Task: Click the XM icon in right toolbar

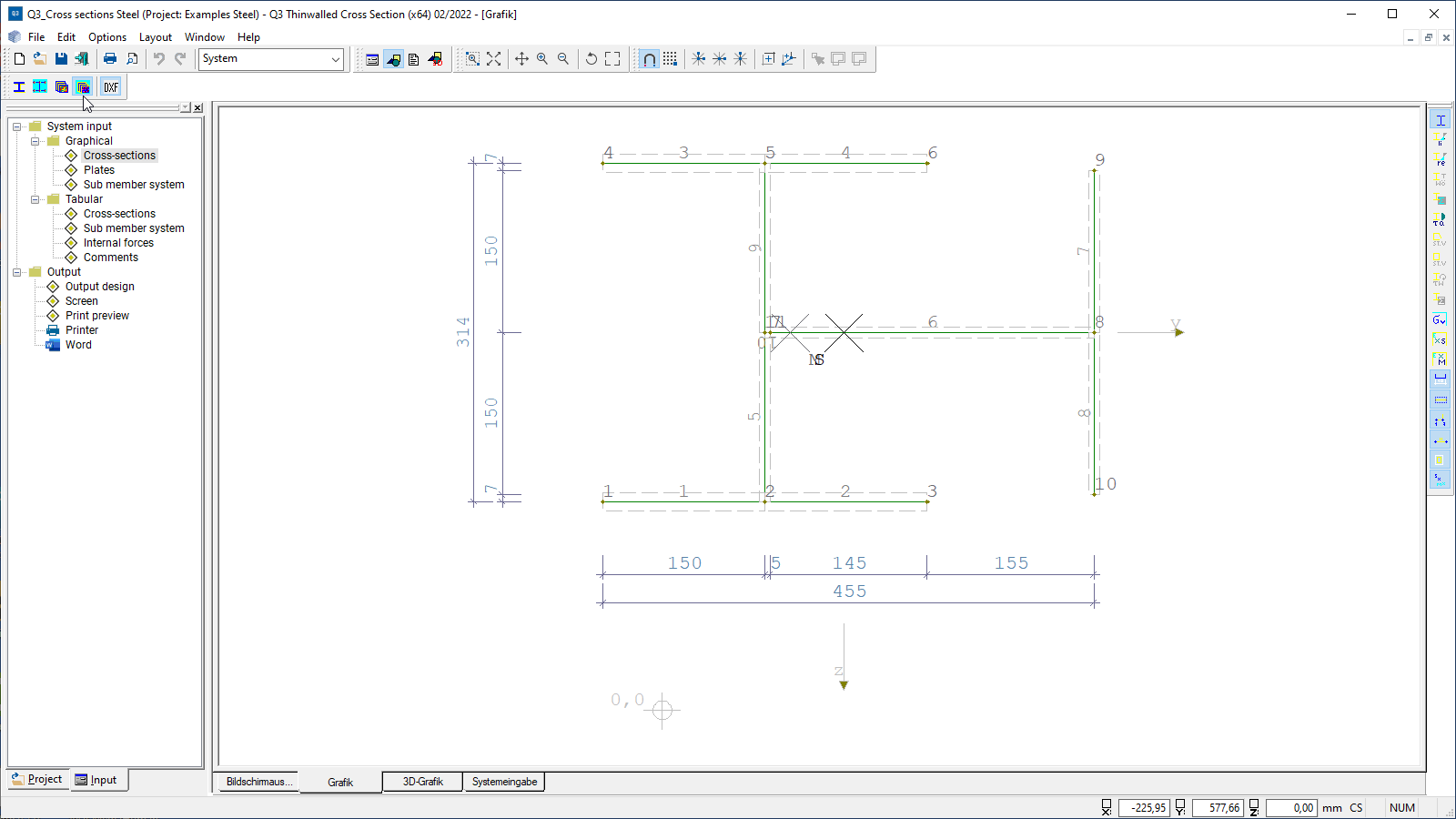Action: [x=1440, y=359]
